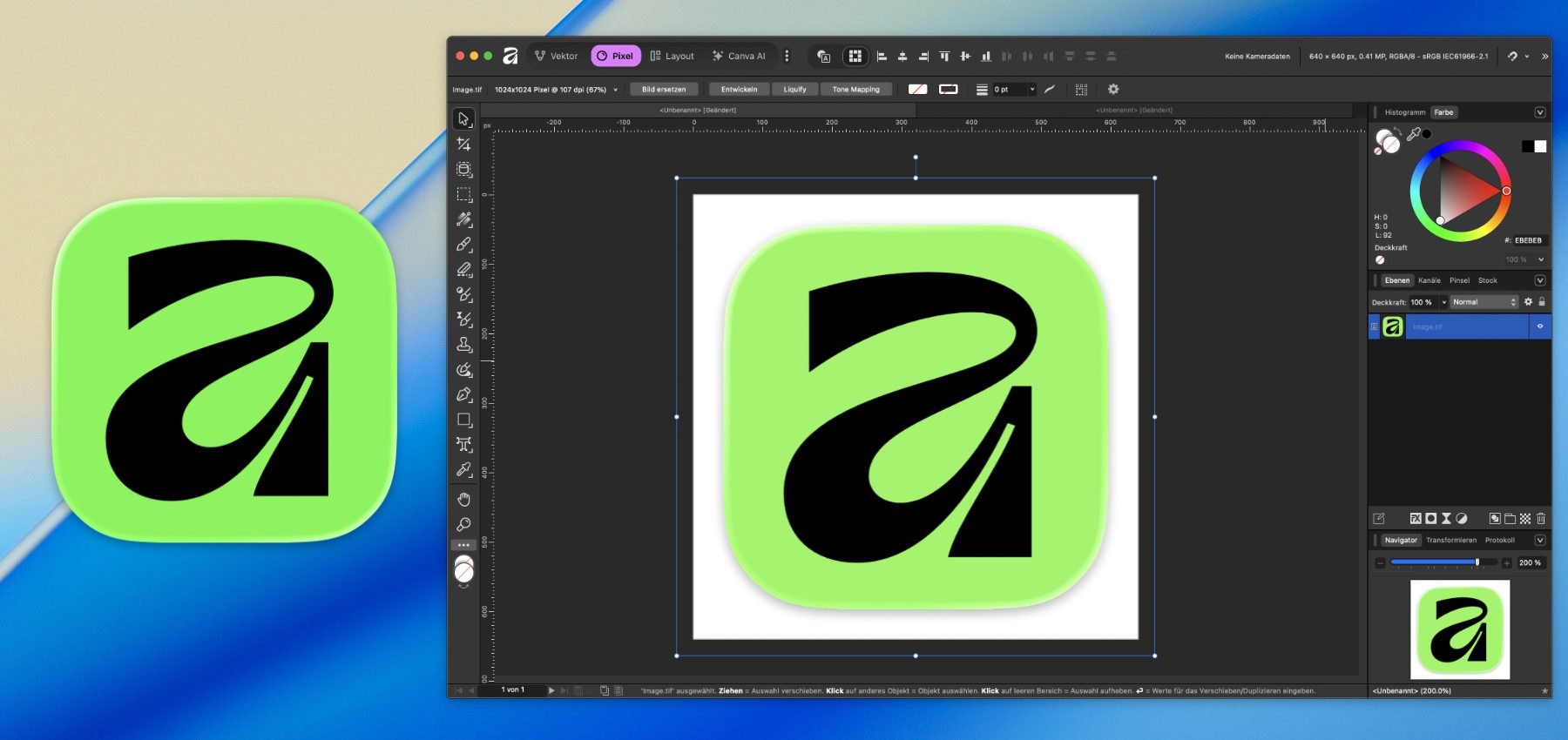1568x740 pixels.
Task: Hide the Image.tif layer via eye icon
Action: tap(1539, 326)
